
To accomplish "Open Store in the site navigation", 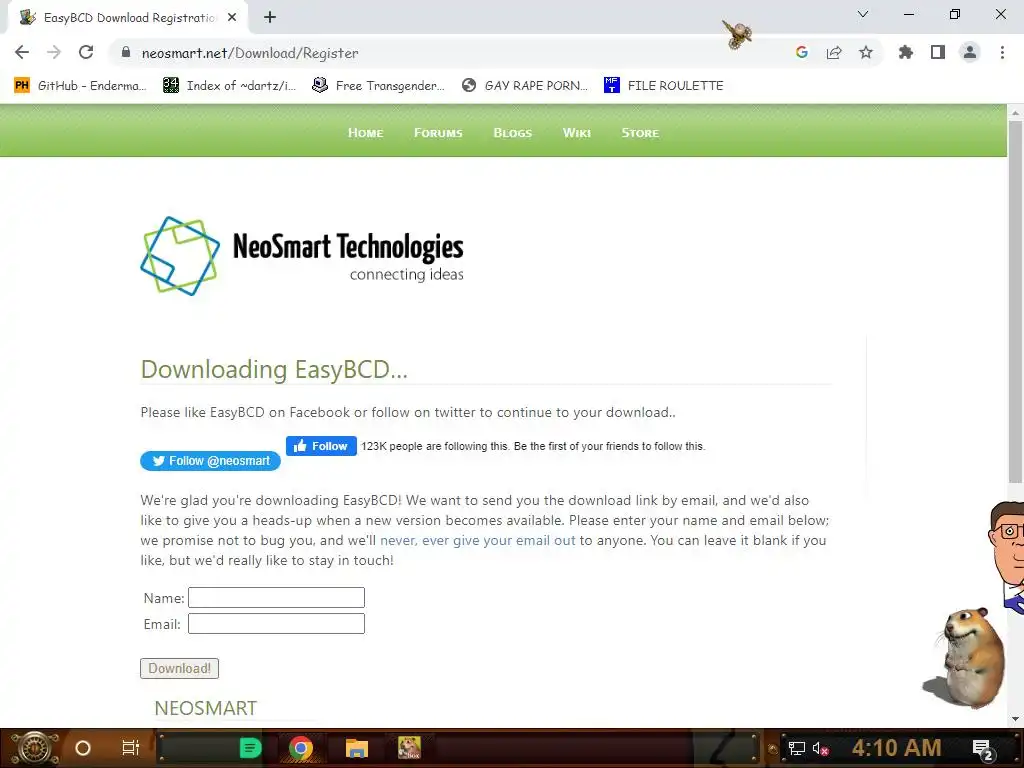I will (640, 133).
